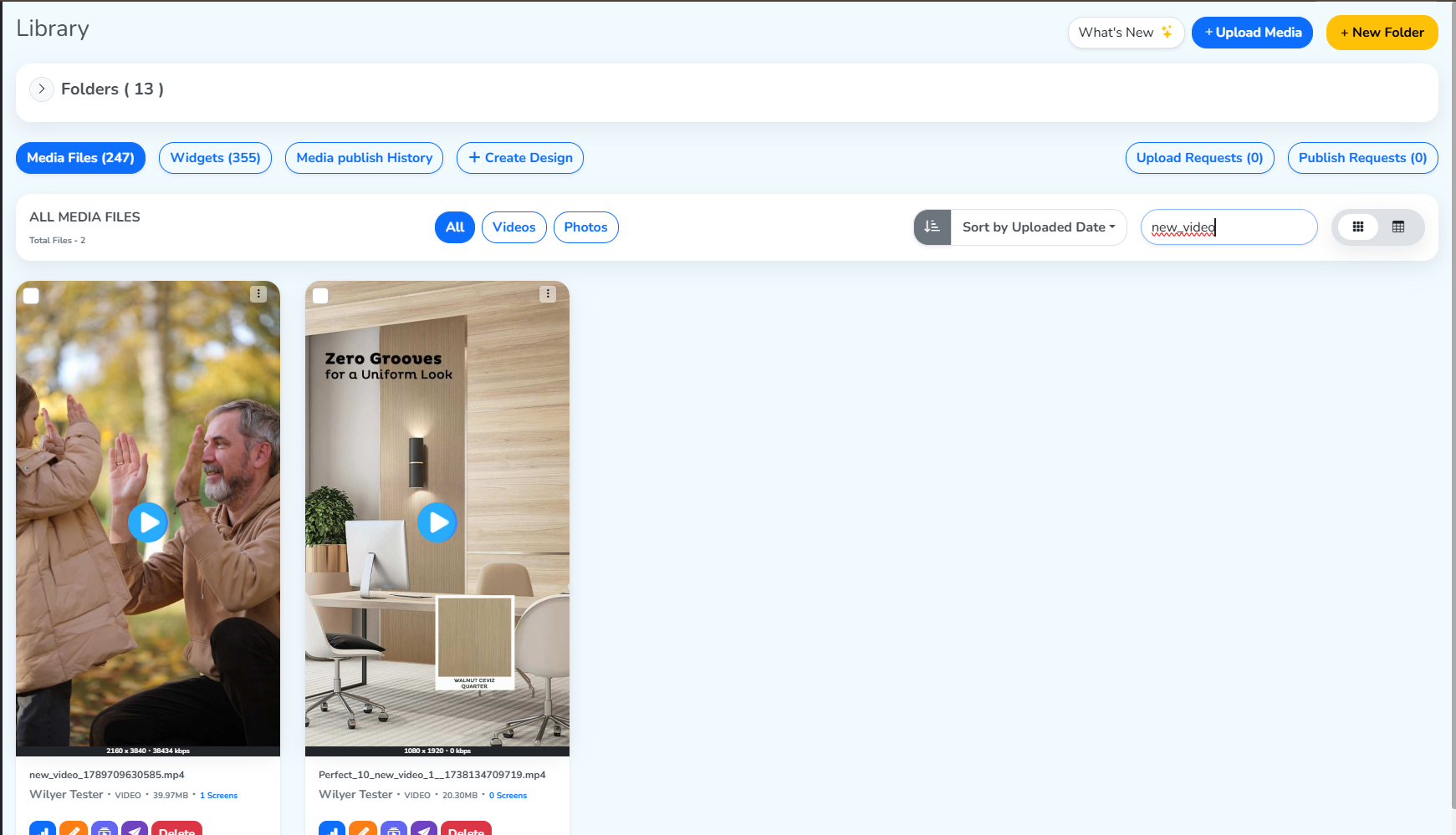Filter by Videos
1456x835 pixels.
point(513,227)
